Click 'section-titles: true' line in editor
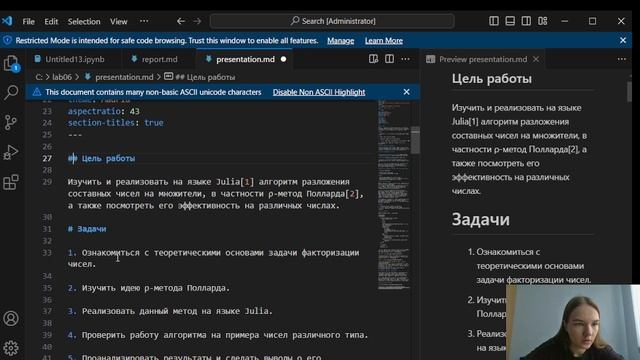The image size is (640, 360). (116, 123)
